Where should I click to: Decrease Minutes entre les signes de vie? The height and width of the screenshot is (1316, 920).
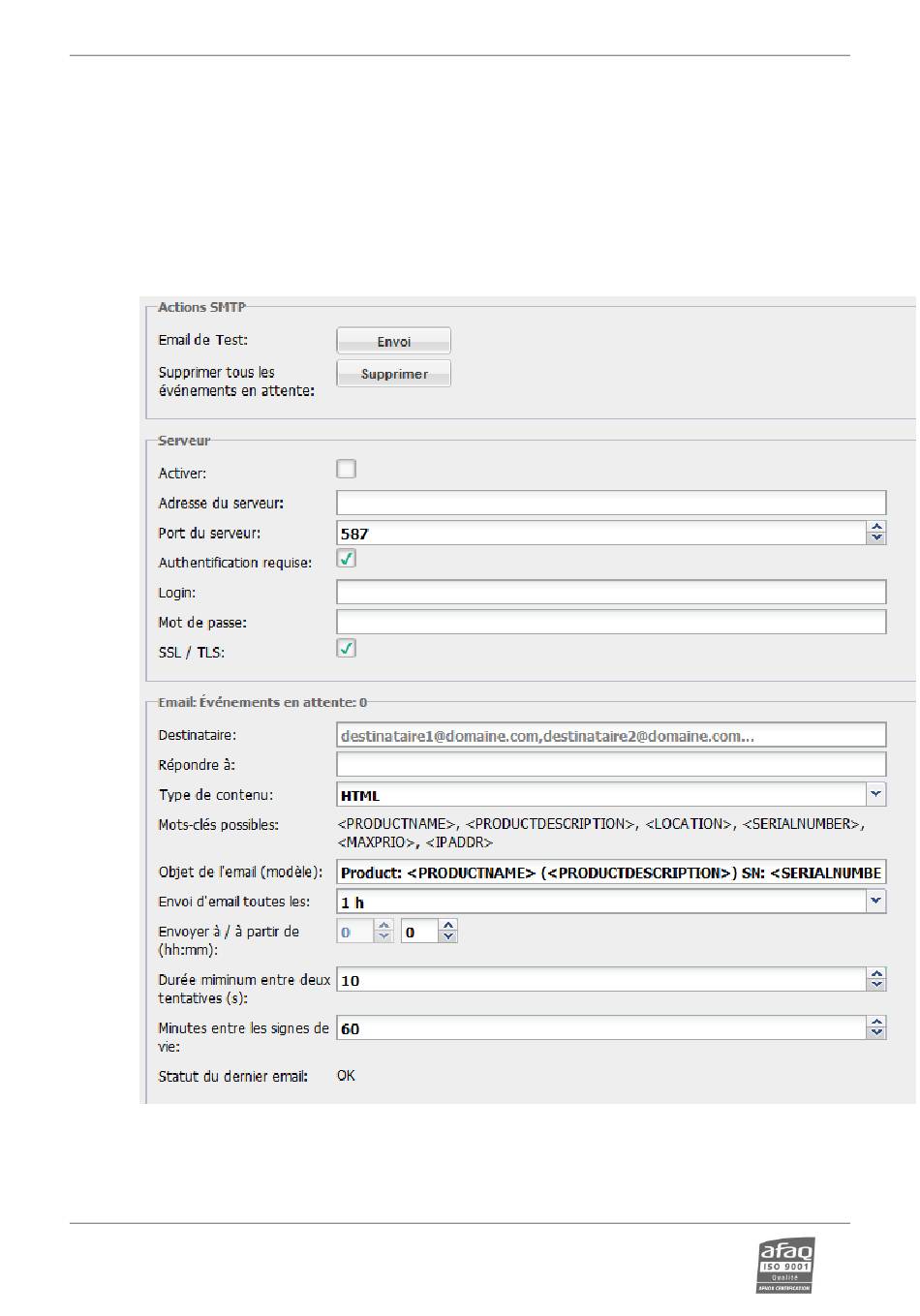[876, 1033]
